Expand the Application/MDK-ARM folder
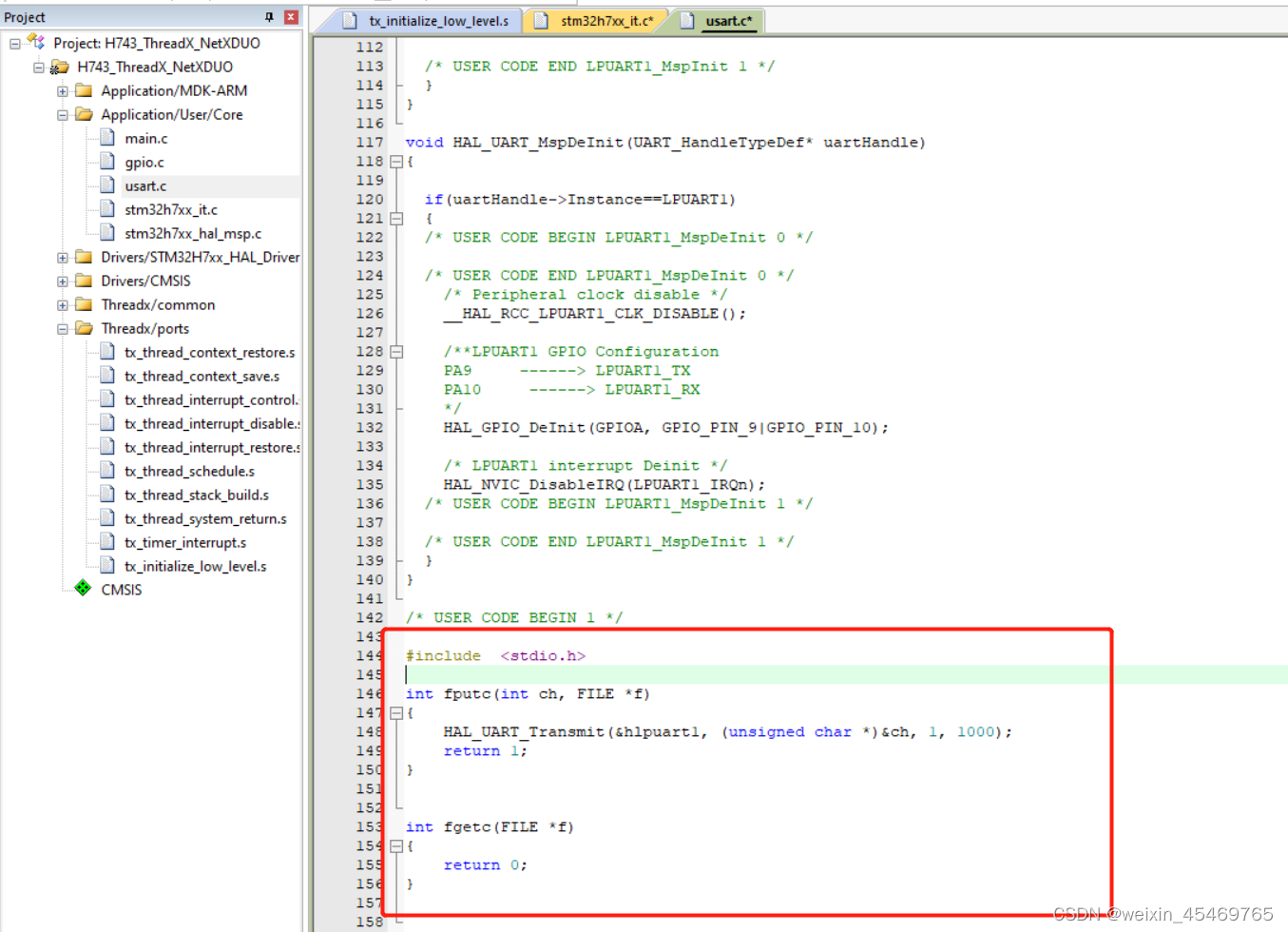Screen dimensions: 1288x932 point(63,91)
